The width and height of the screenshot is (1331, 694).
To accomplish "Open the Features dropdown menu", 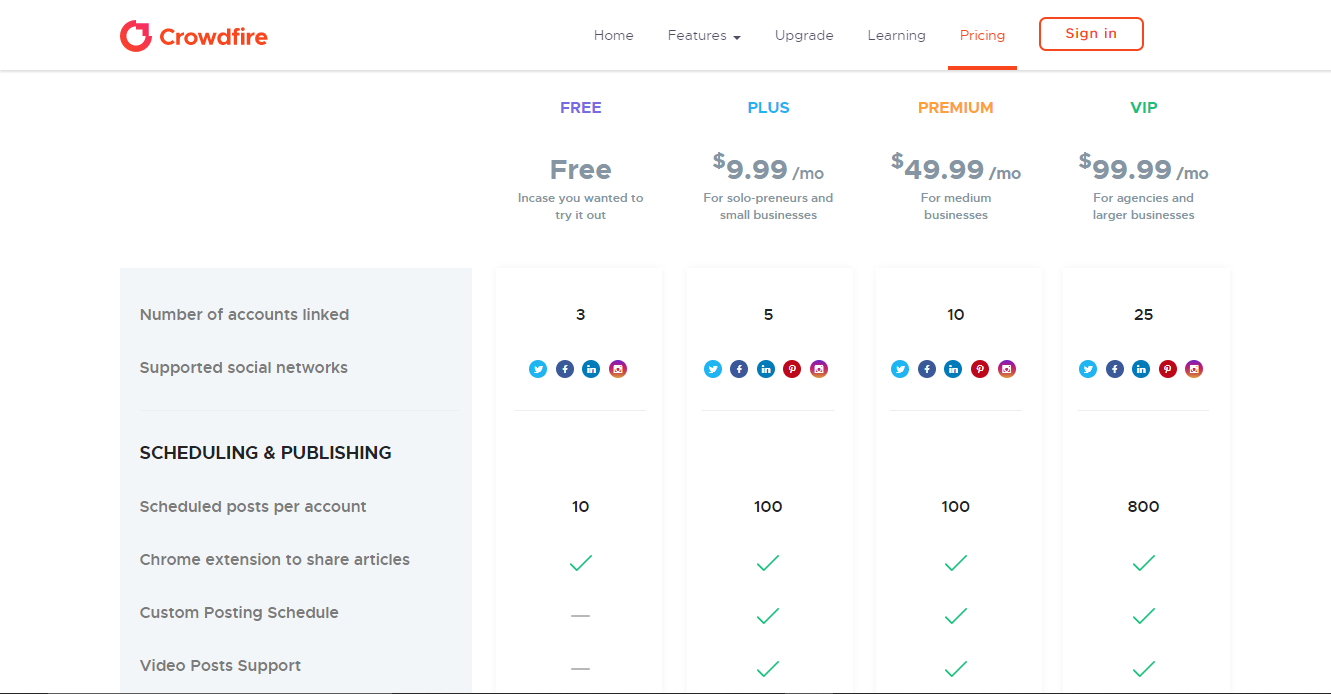I will tap(704, 35).
